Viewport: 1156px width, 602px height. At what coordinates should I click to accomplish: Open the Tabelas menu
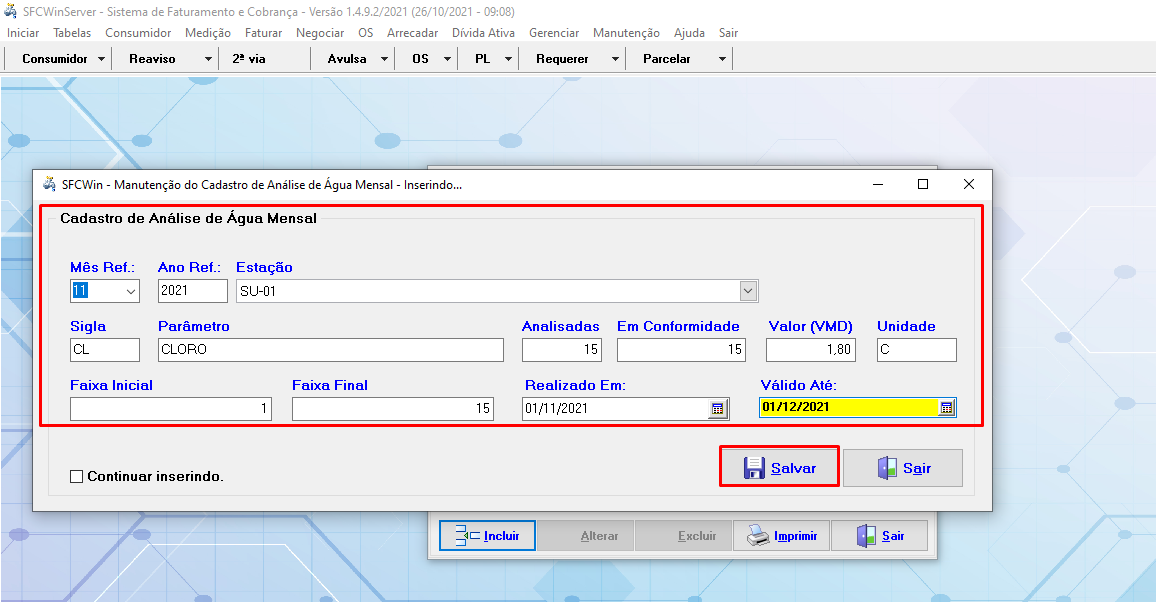pos(72,33)
